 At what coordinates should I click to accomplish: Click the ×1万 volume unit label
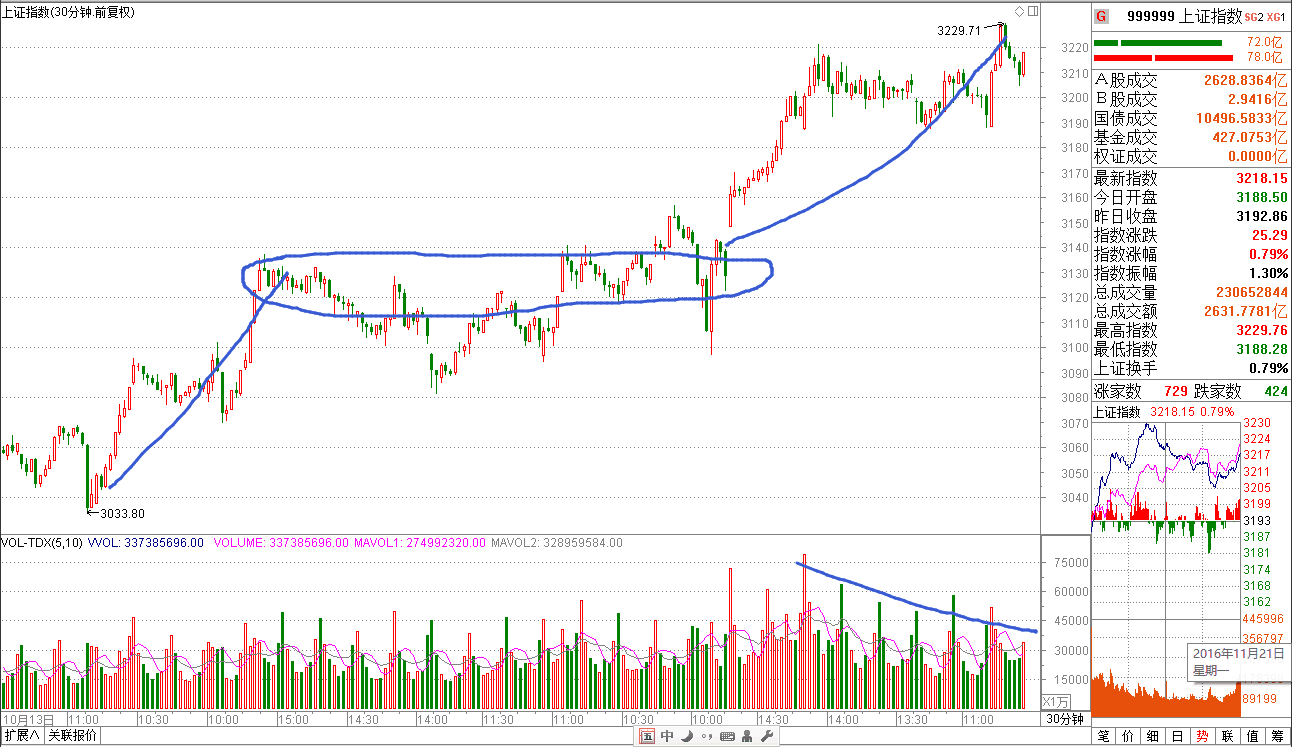tap(1055, 701)
